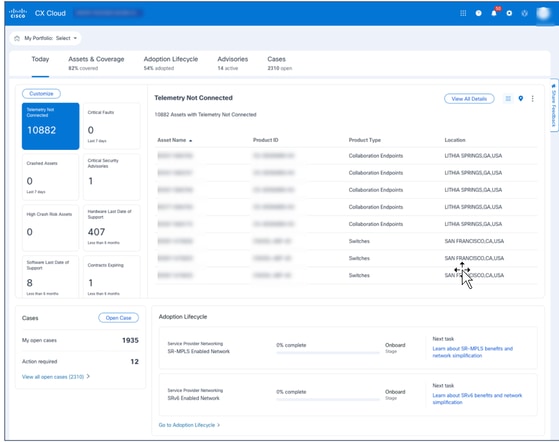Click View all open cases (2310) link
Image resolution: width=559 pixels, height=442 pixels.
pyautogui.click(x=56, y=376)
